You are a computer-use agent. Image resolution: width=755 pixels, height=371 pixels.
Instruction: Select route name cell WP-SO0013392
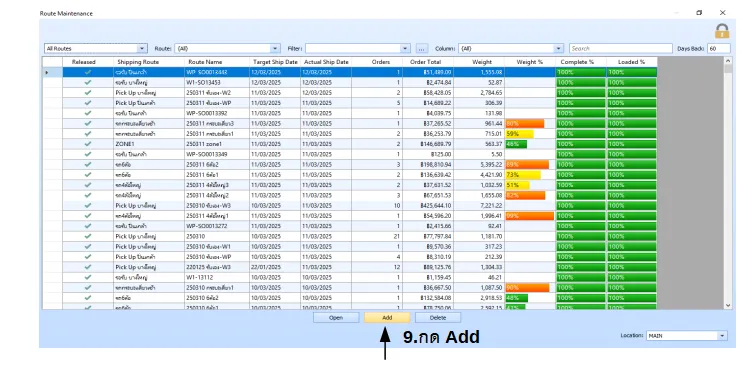coord(217,113)
